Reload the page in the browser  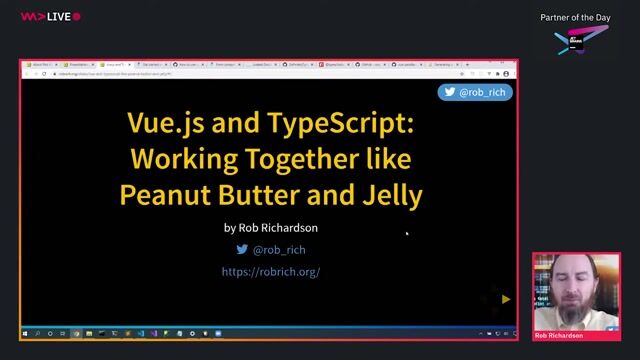pos(44,74)
